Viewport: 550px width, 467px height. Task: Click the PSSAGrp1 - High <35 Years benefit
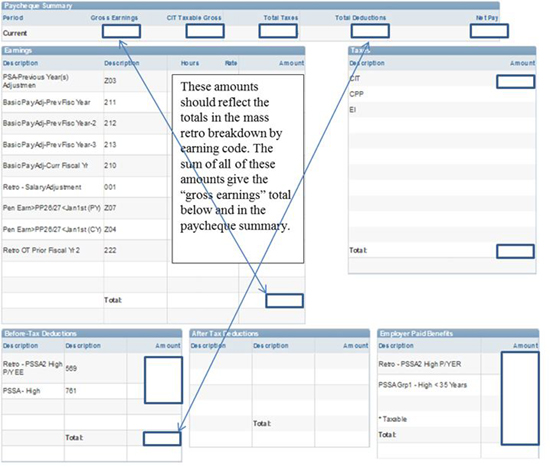tap(423, 385)
